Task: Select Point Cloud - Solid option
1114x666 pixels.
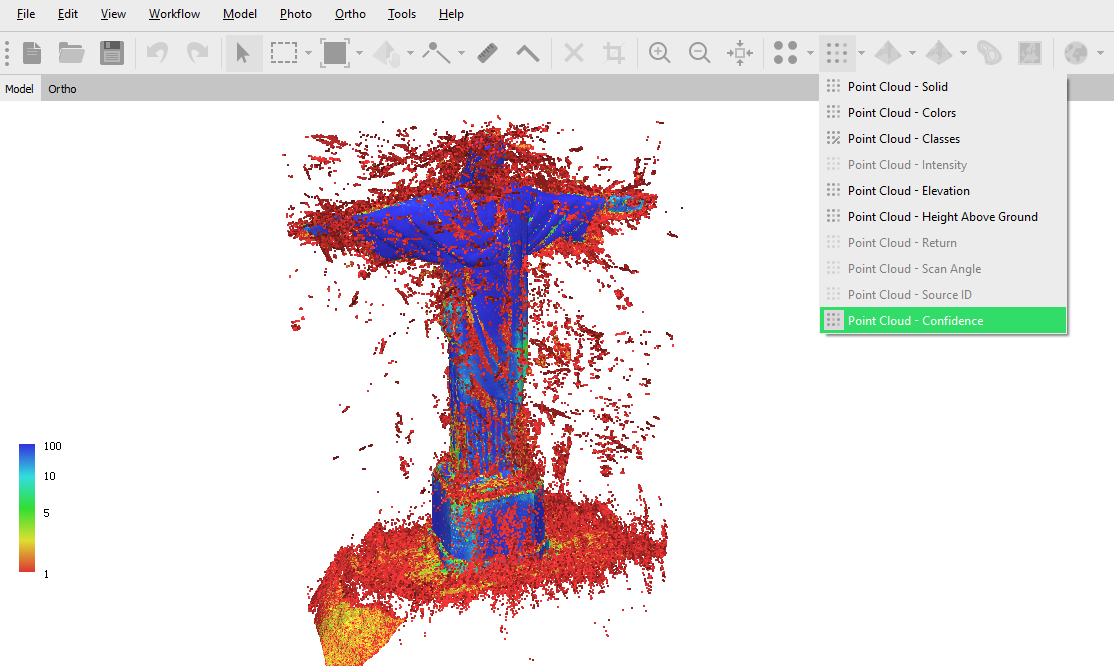Action: point(897,87)
